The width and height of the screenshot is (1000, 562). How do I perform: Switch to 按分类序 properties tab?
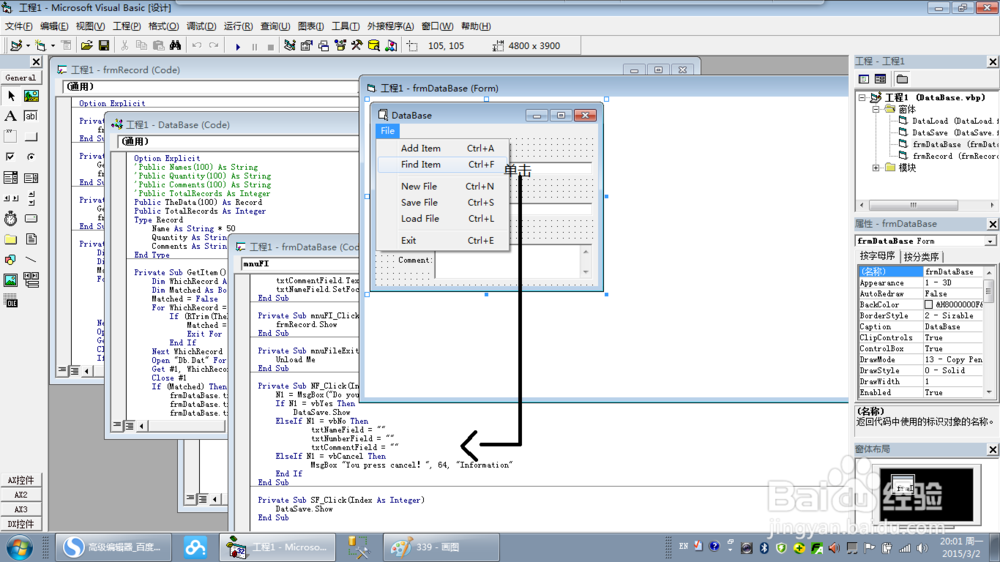click(921, 256)
